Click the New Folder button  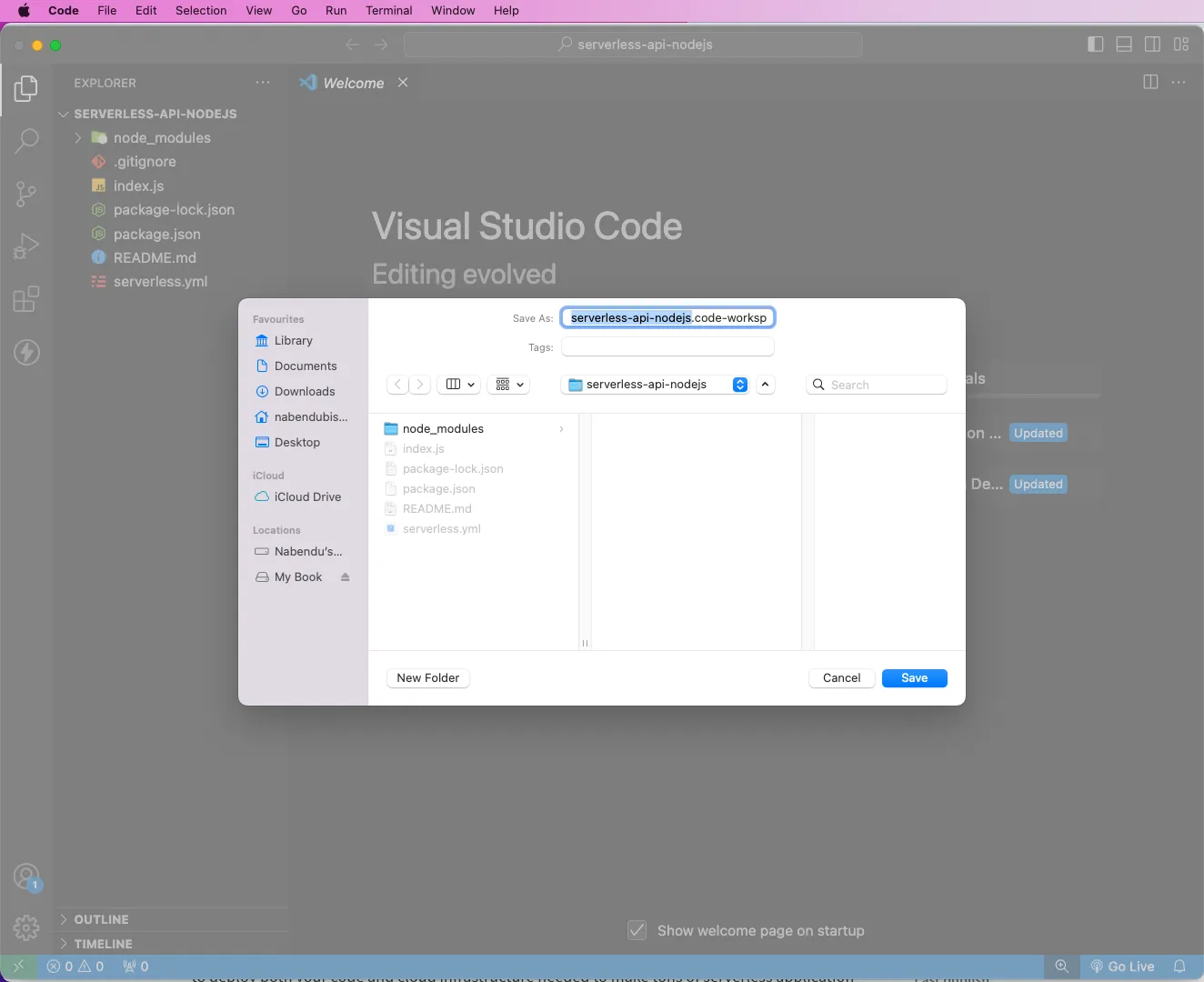[x=428, y=678]
